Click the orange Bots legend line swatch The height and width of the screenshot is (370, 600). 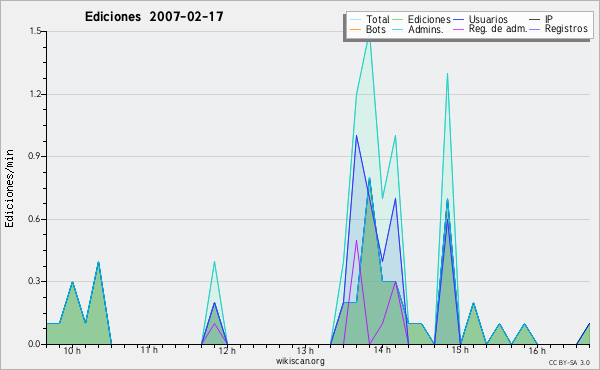tap(355, 29)
